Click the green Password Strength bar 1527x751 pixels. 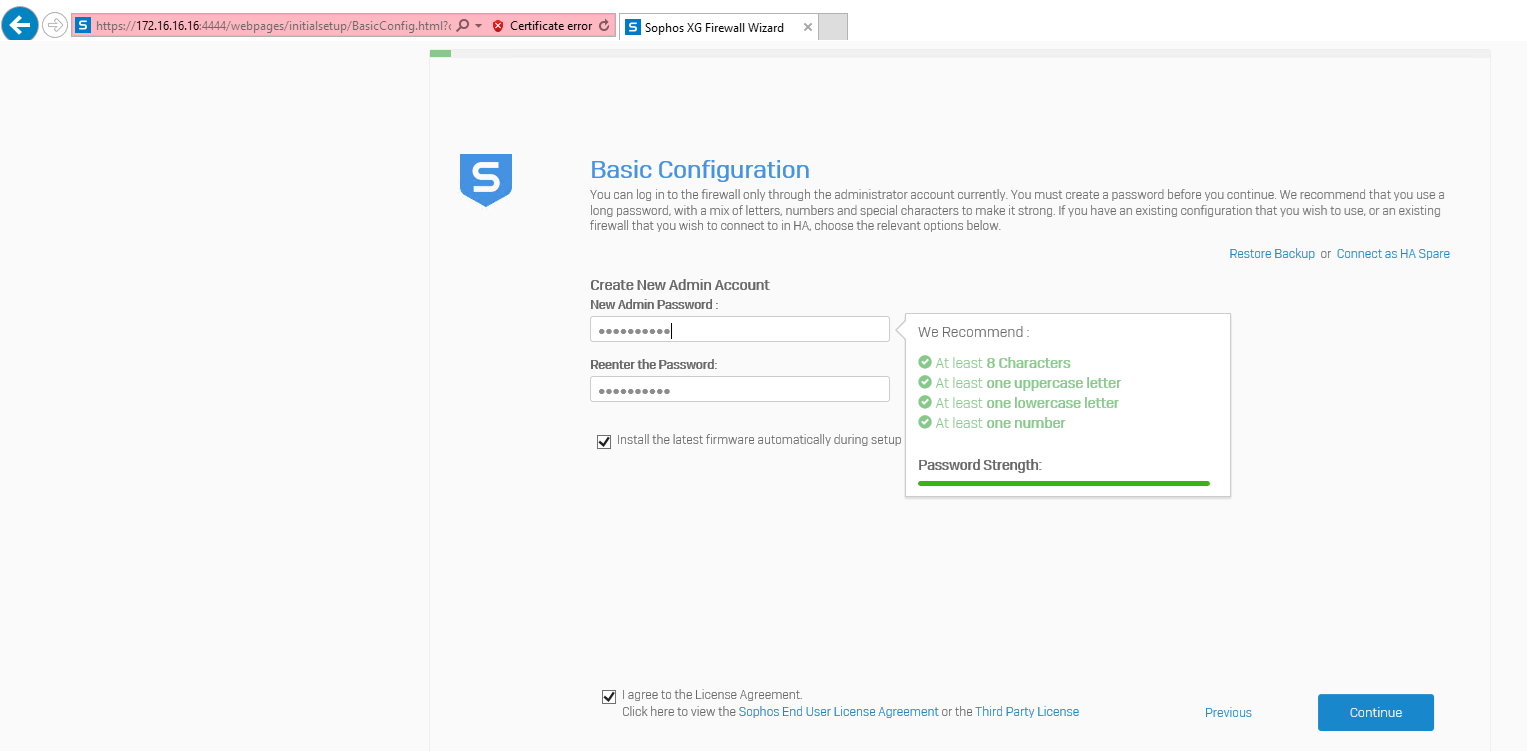click(1064, 483)
